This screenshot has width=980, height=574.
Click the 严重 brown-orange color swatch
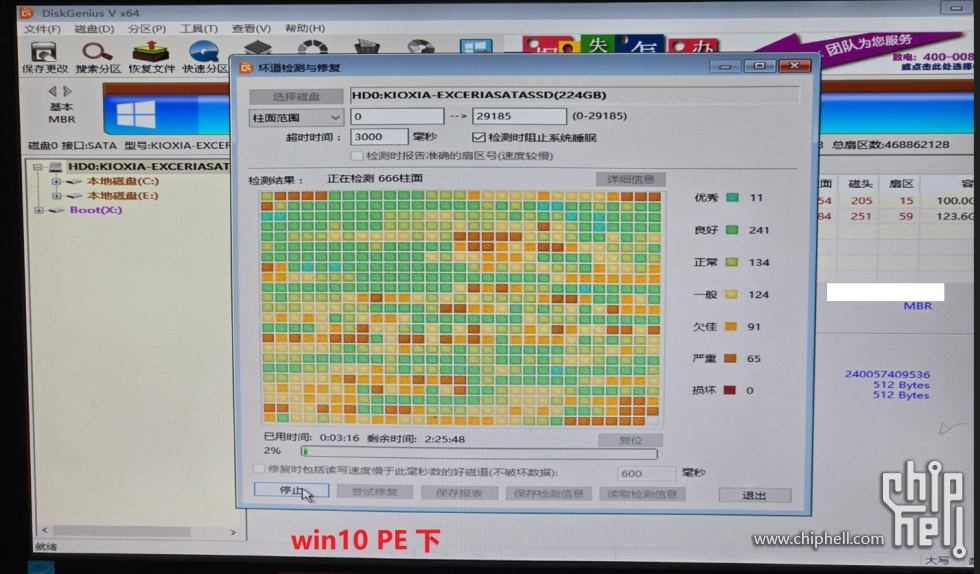(x=730, y=358)
